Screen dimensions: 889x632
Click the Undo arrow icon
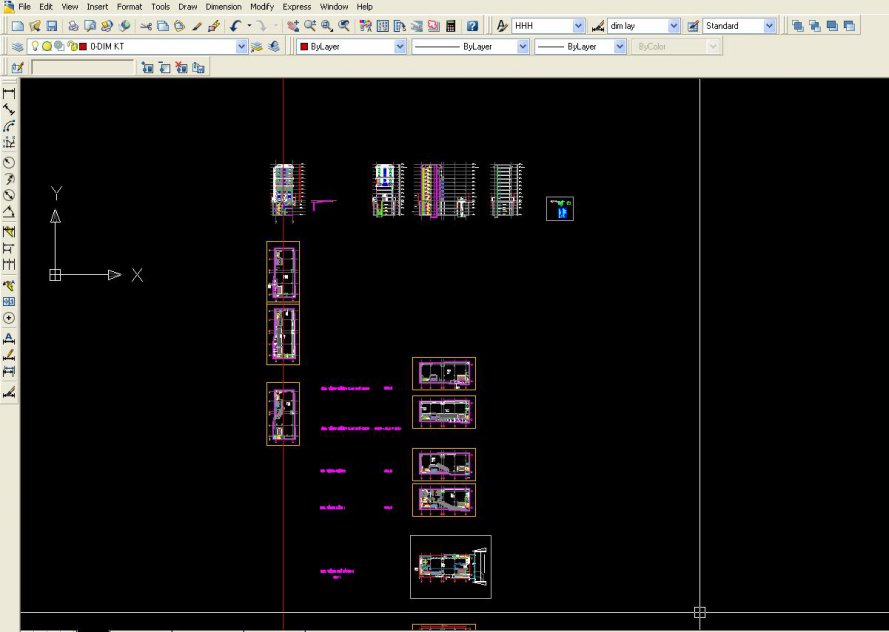click(236, 26)
